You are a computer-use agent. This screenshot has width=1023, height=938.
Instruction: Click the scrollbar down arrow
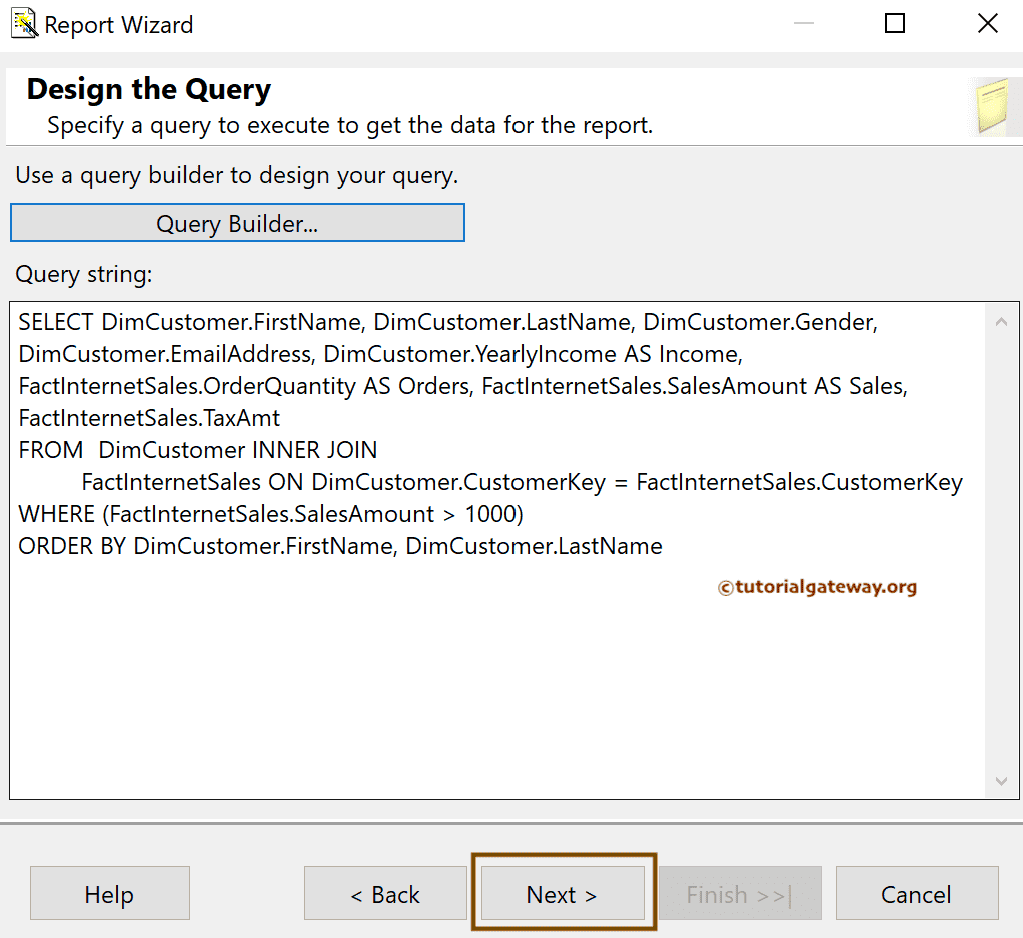(x=1001, y=781)
